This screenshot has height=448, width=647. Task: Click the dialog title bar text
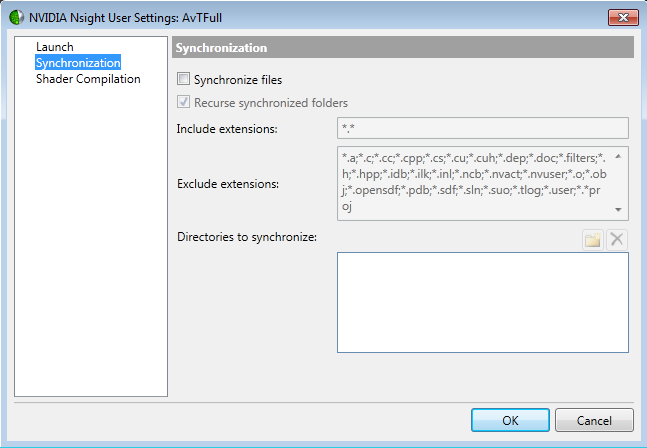125,18
